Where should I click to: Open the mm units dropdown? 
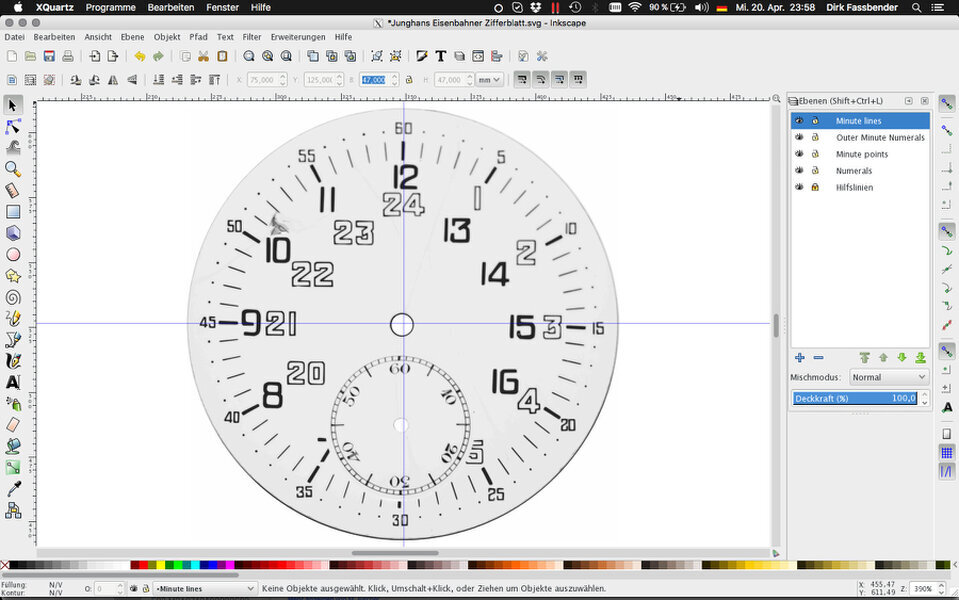click(489, 80)
